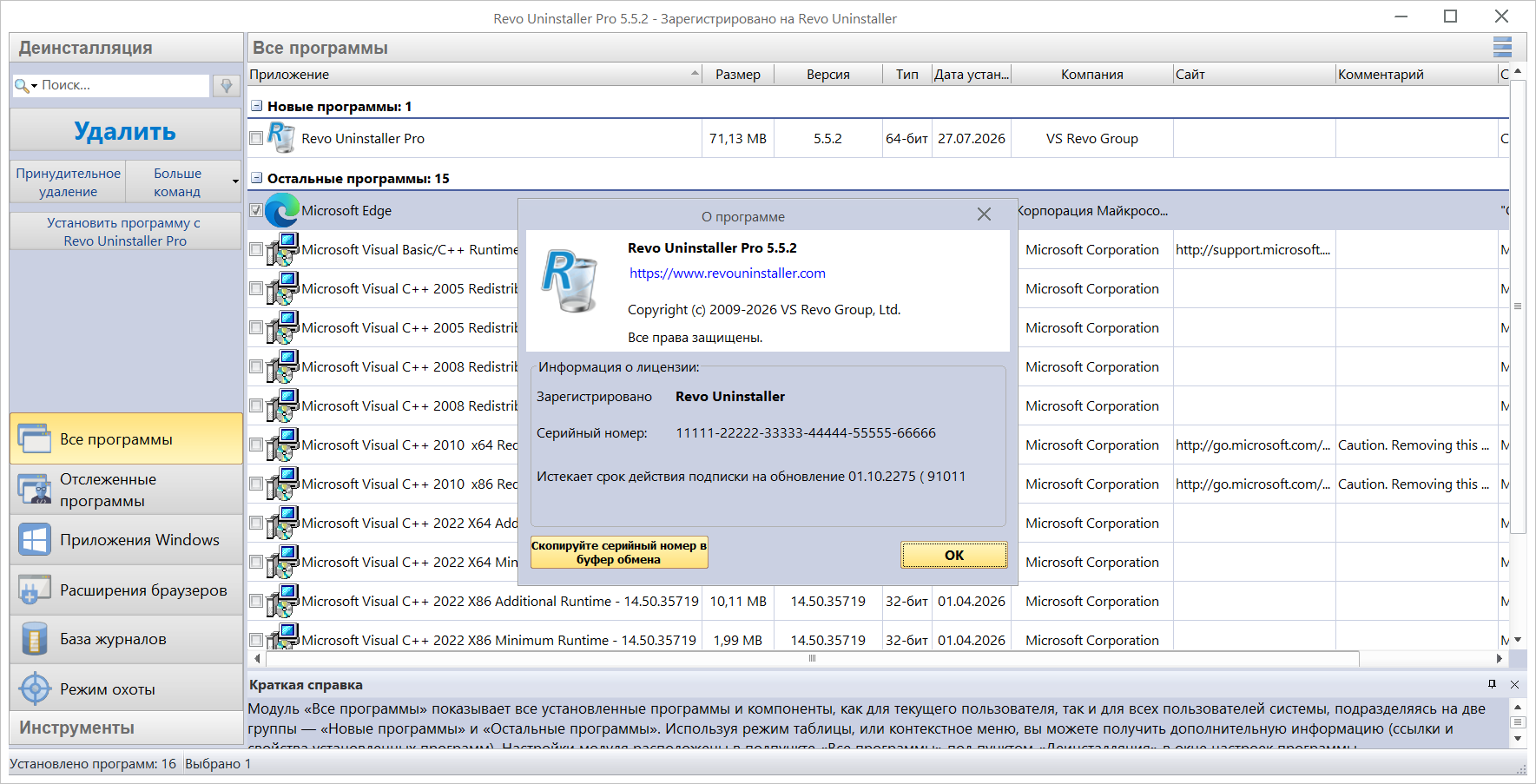Click the Visual C++ 2022 X64 Min row icon
Screen dimensions: 1536x784
point(283,562)
